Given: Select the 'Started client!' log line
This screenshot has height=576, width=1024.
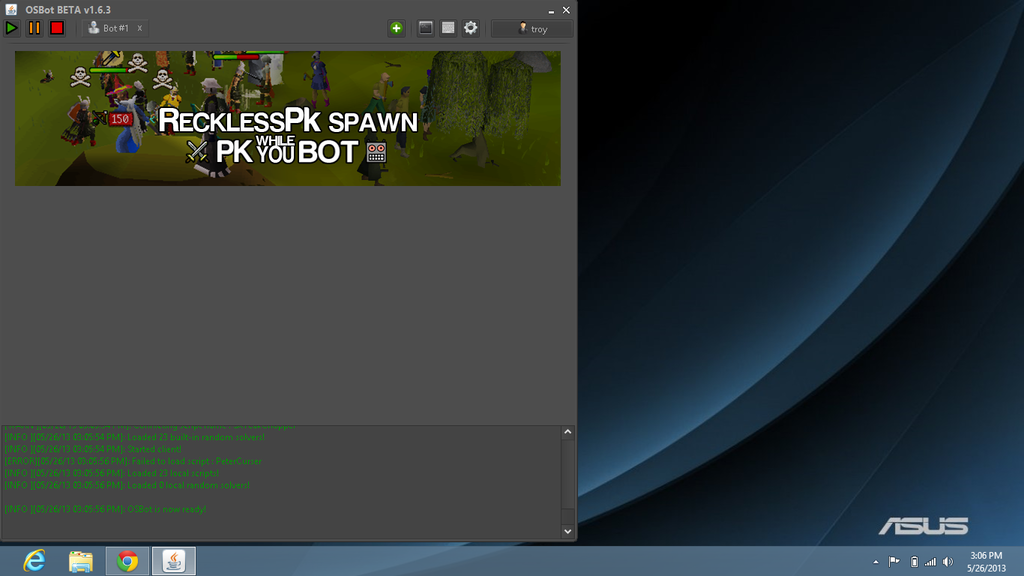Looking at the screenshot, I should point(93,449).
